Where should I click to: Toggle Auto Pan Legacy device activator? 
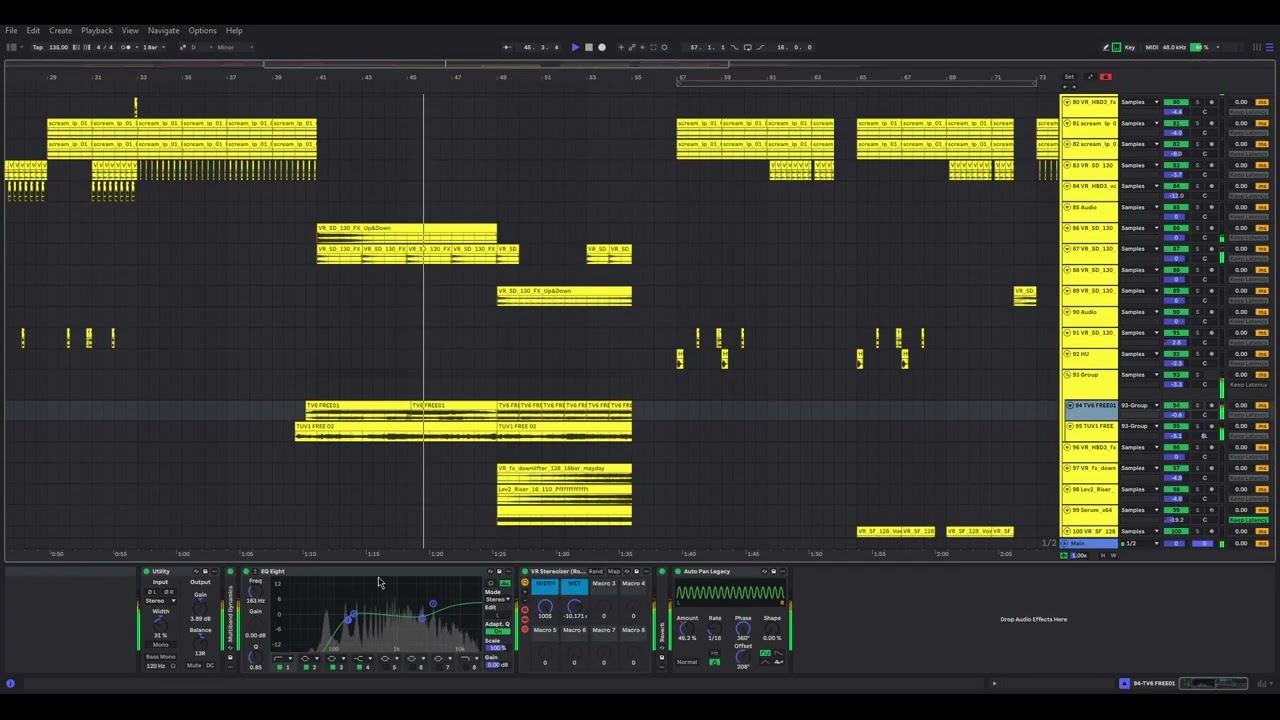tap(677, 572)
